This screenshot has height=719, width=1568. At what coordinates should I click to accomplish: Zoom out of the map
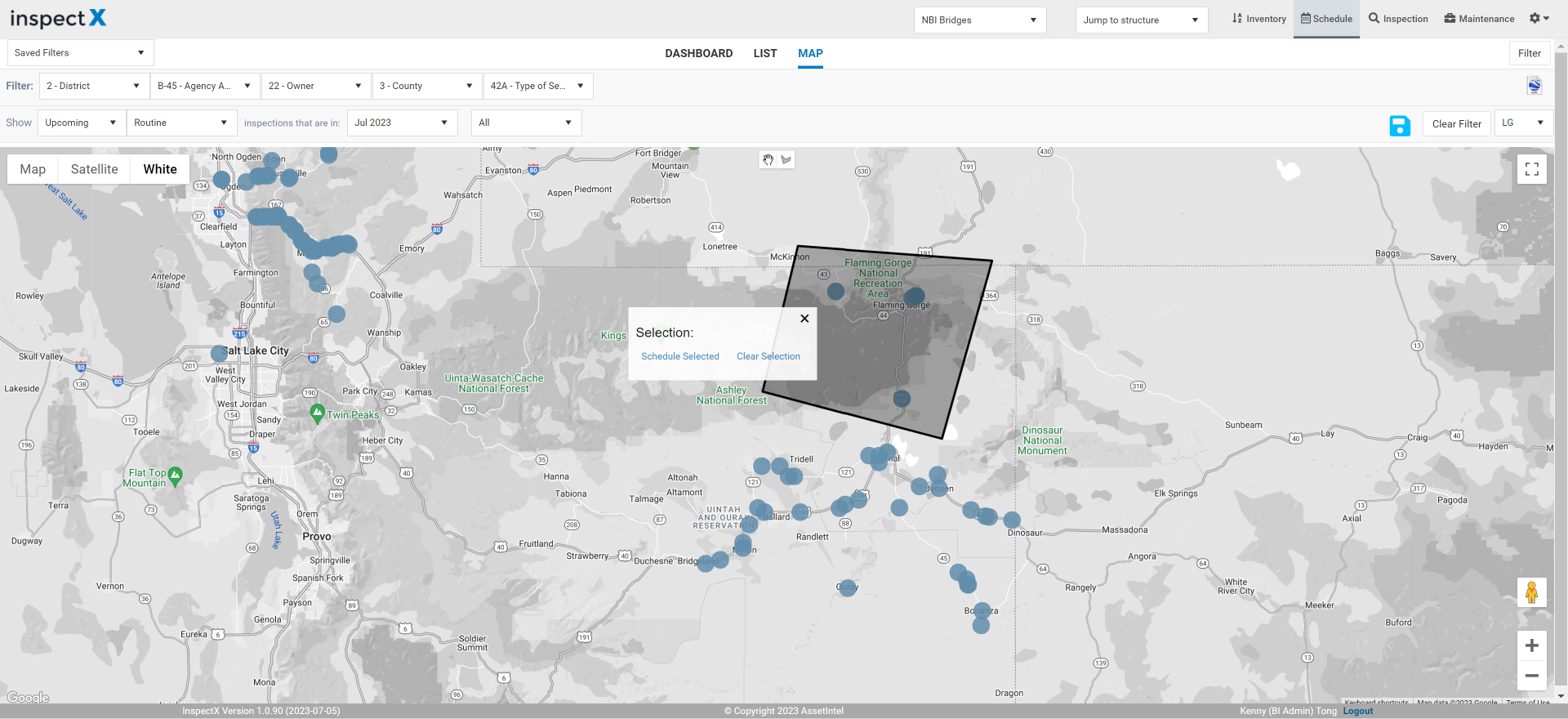(x=1532, y=676)
